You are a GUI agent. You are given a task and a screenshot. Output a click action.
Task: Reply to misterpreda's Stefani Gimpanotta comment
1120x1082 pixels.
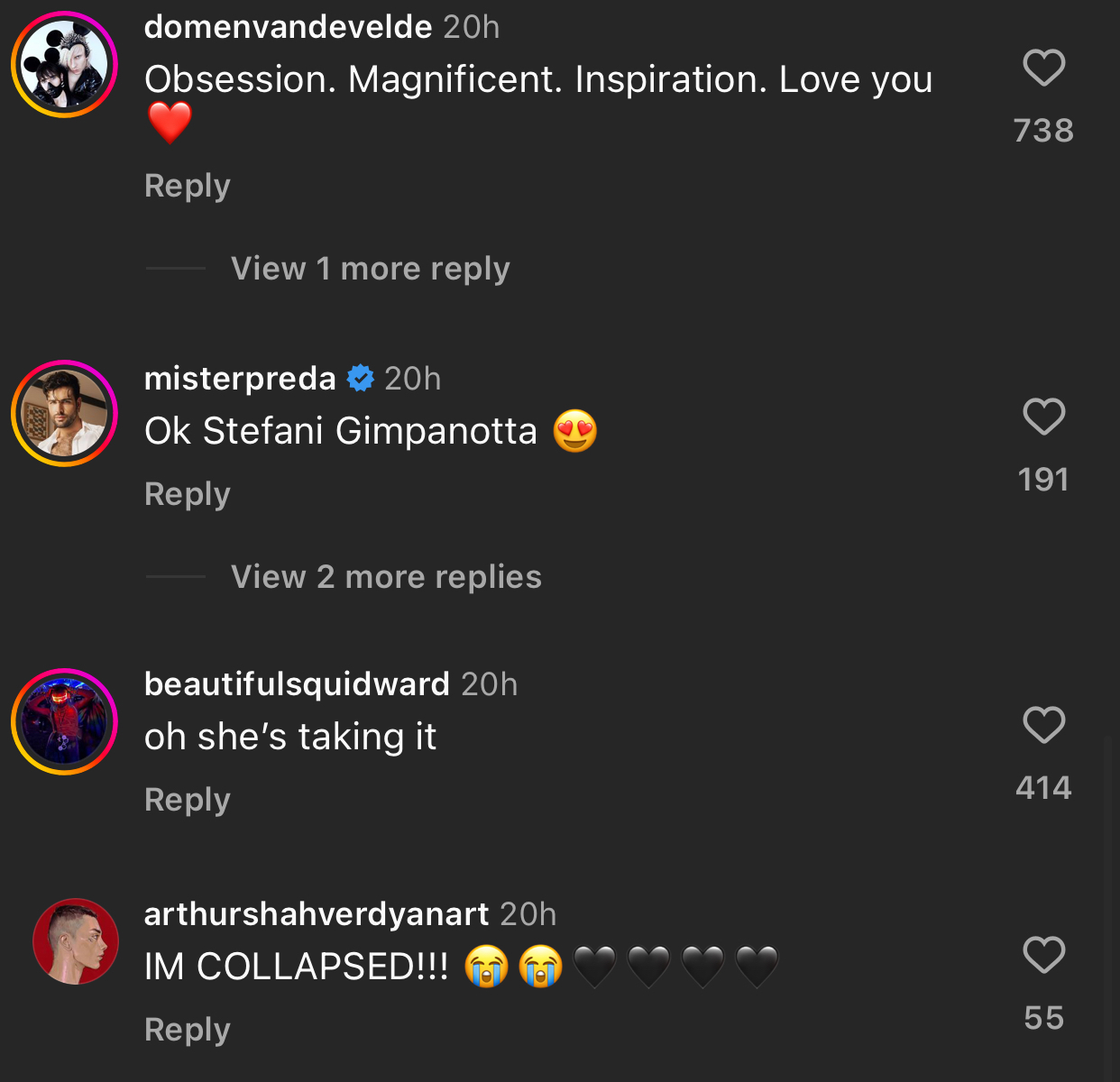188,494
